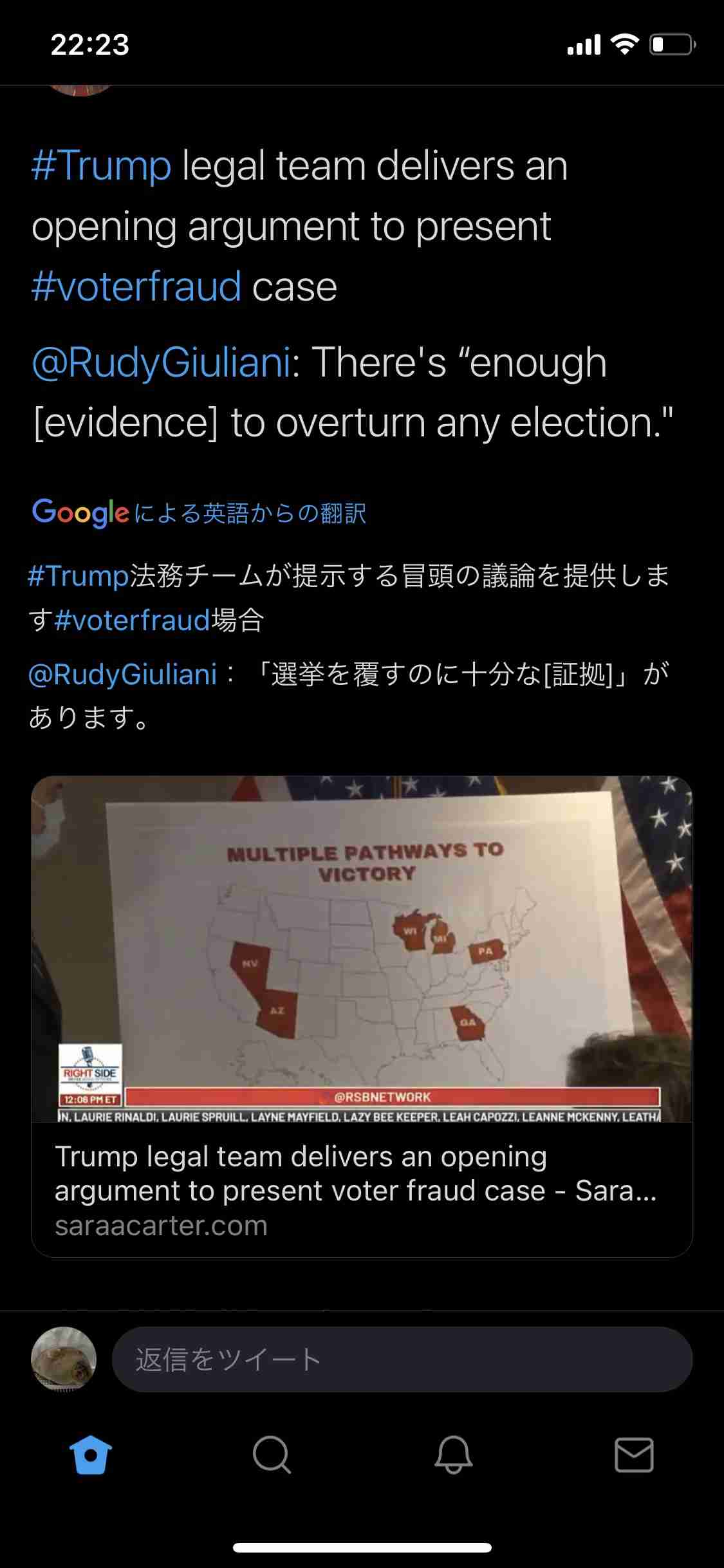
Task: Tap the battery indicator in the status bar
Action: [673, 44]
